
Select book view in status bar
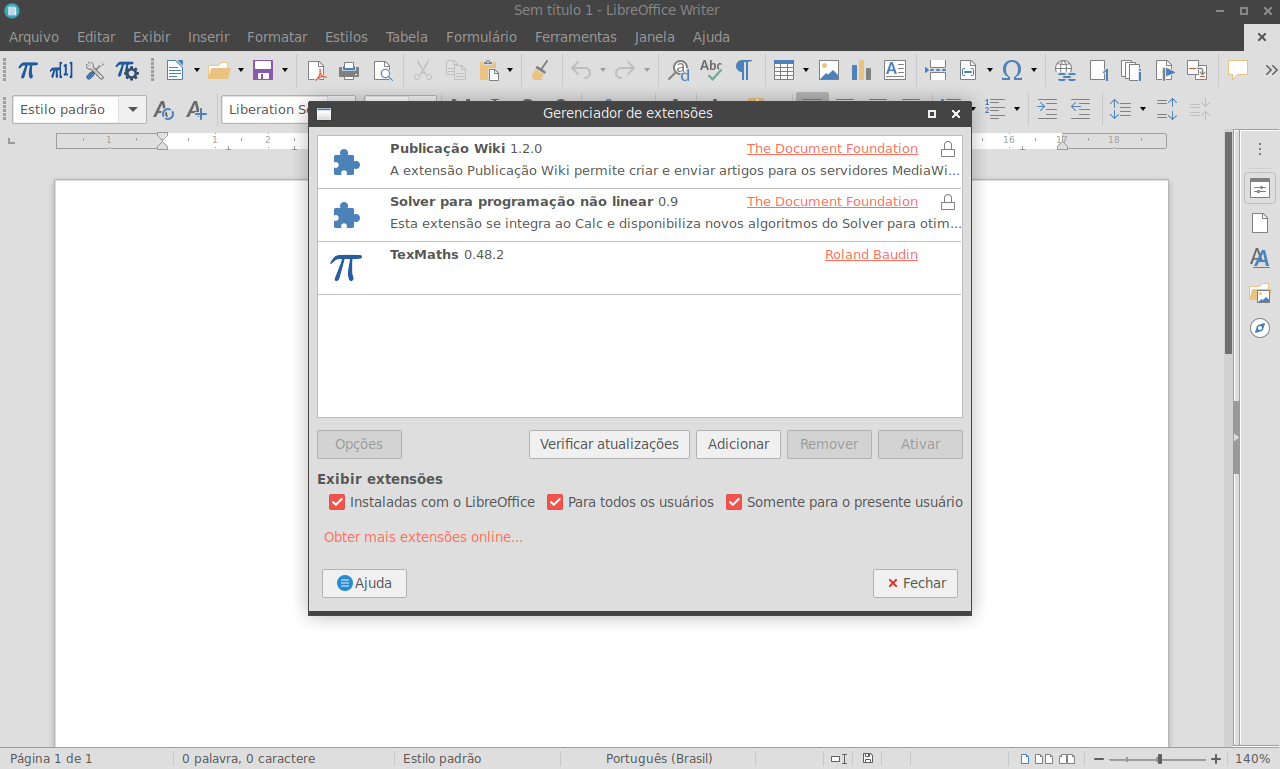pos(1067,759)
